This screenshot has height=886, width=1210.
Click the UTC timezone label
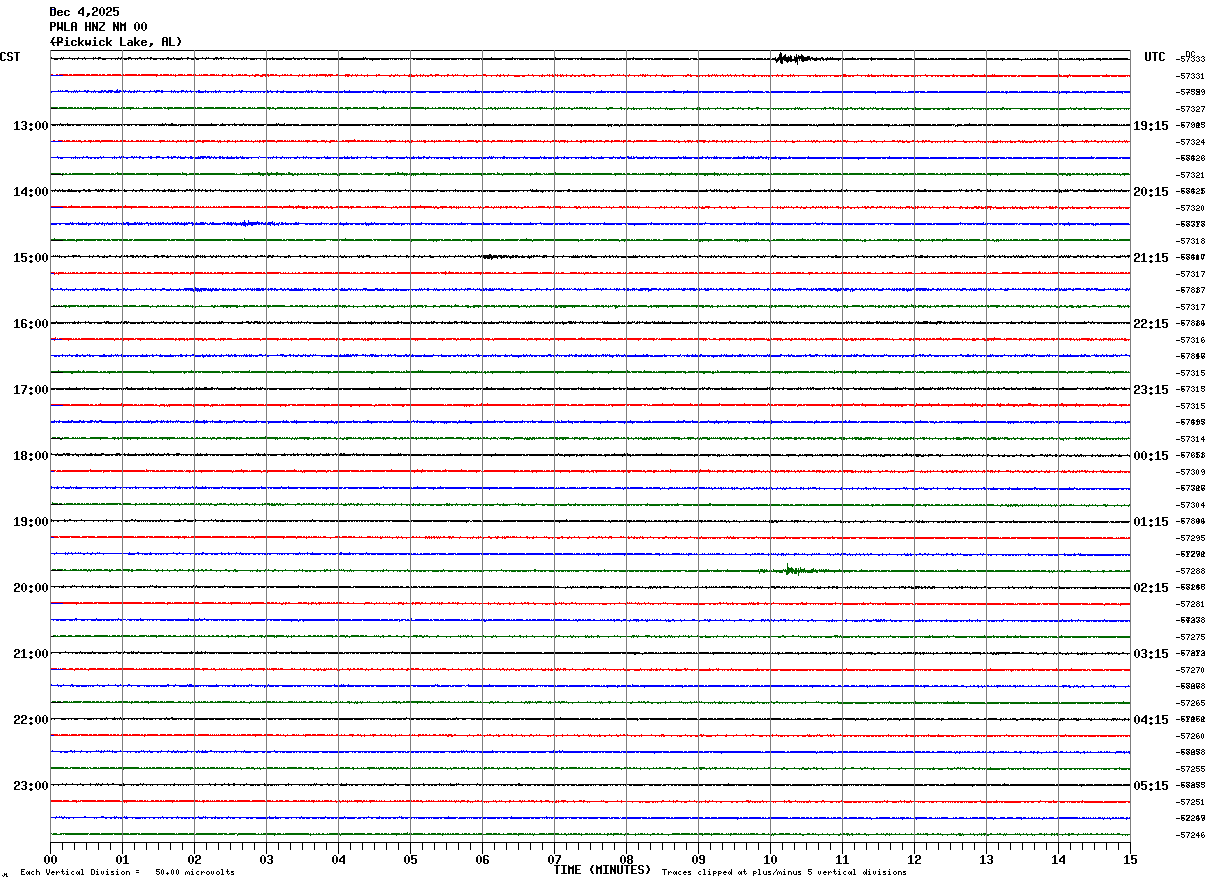pos(1155,57)
